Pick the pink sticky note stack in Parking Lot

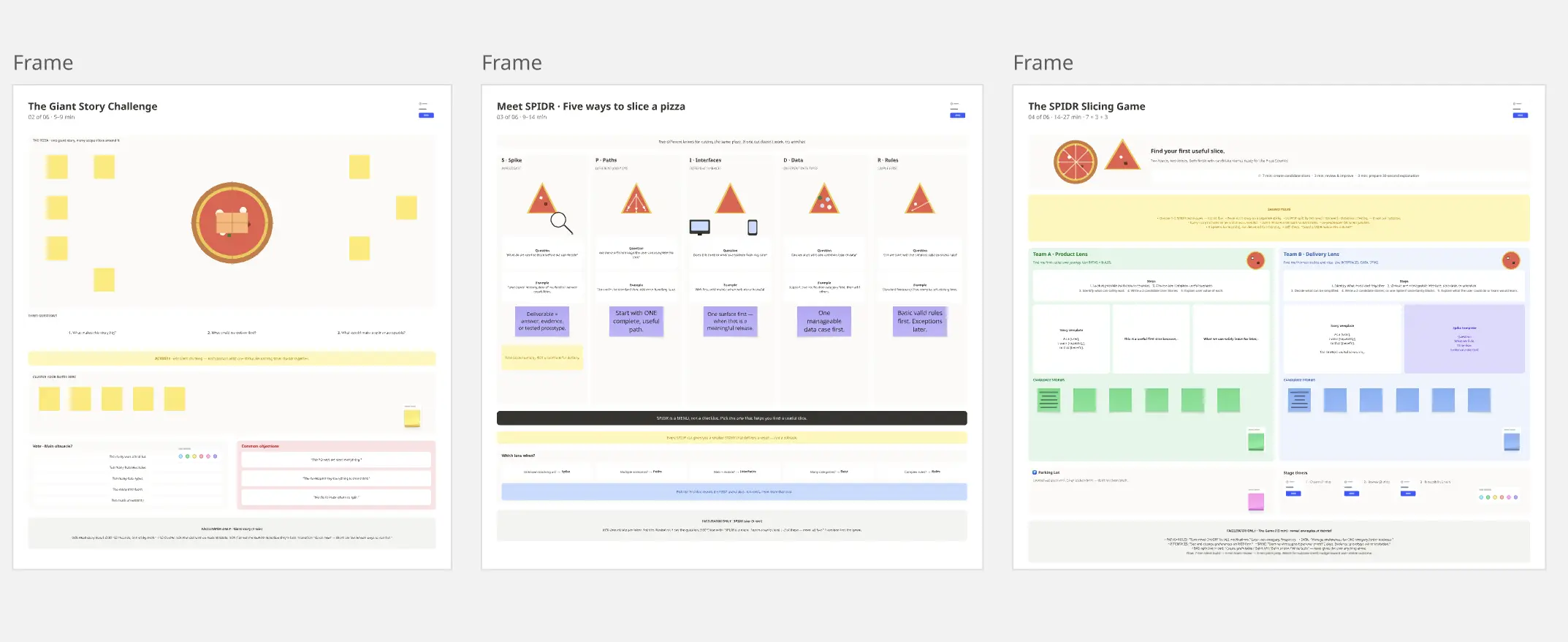[x=1256, y=500]
